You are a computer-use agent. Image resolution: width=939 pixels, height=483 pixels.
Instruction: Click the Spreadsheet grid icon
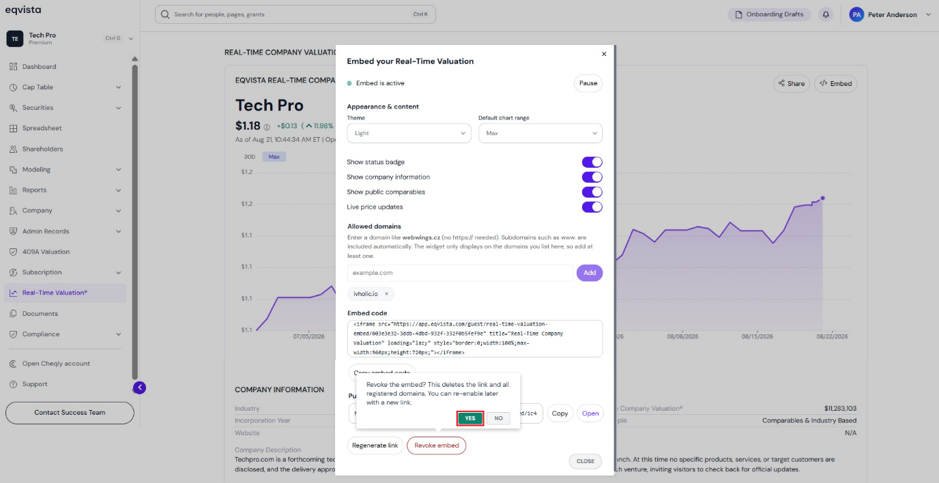(13, 128)
